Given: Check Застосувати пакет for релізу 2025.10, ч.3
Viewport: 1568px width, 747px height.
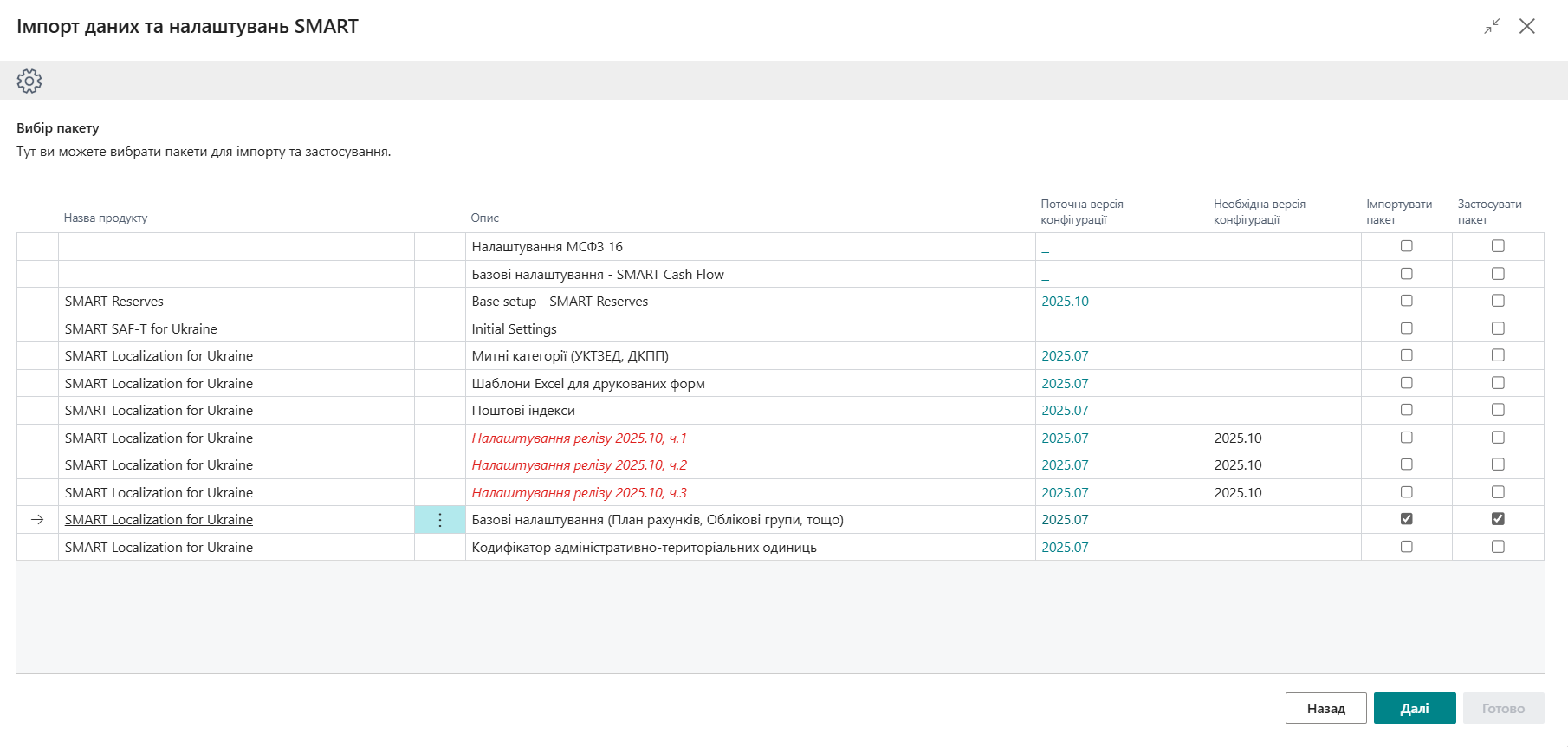Looking at the screenshot, I should [1498, 492].
